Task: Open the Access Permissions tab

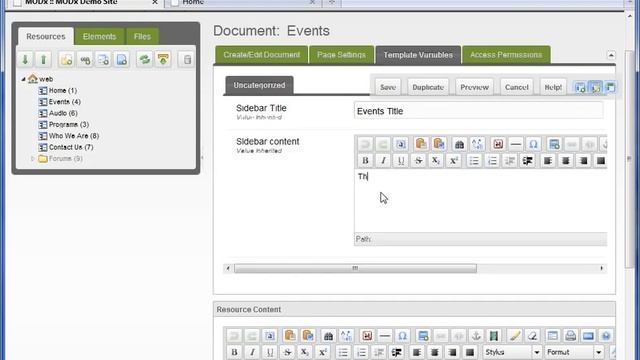Action: coord(506,55)
